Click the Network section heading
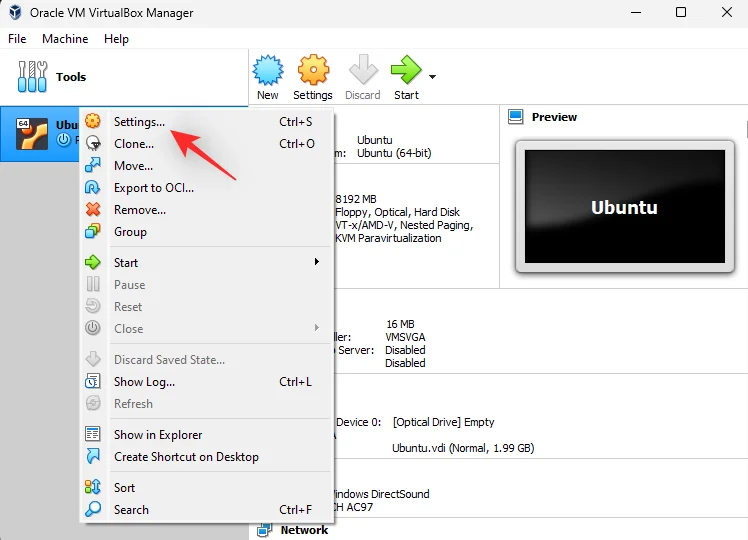 (x=304, y=530)
